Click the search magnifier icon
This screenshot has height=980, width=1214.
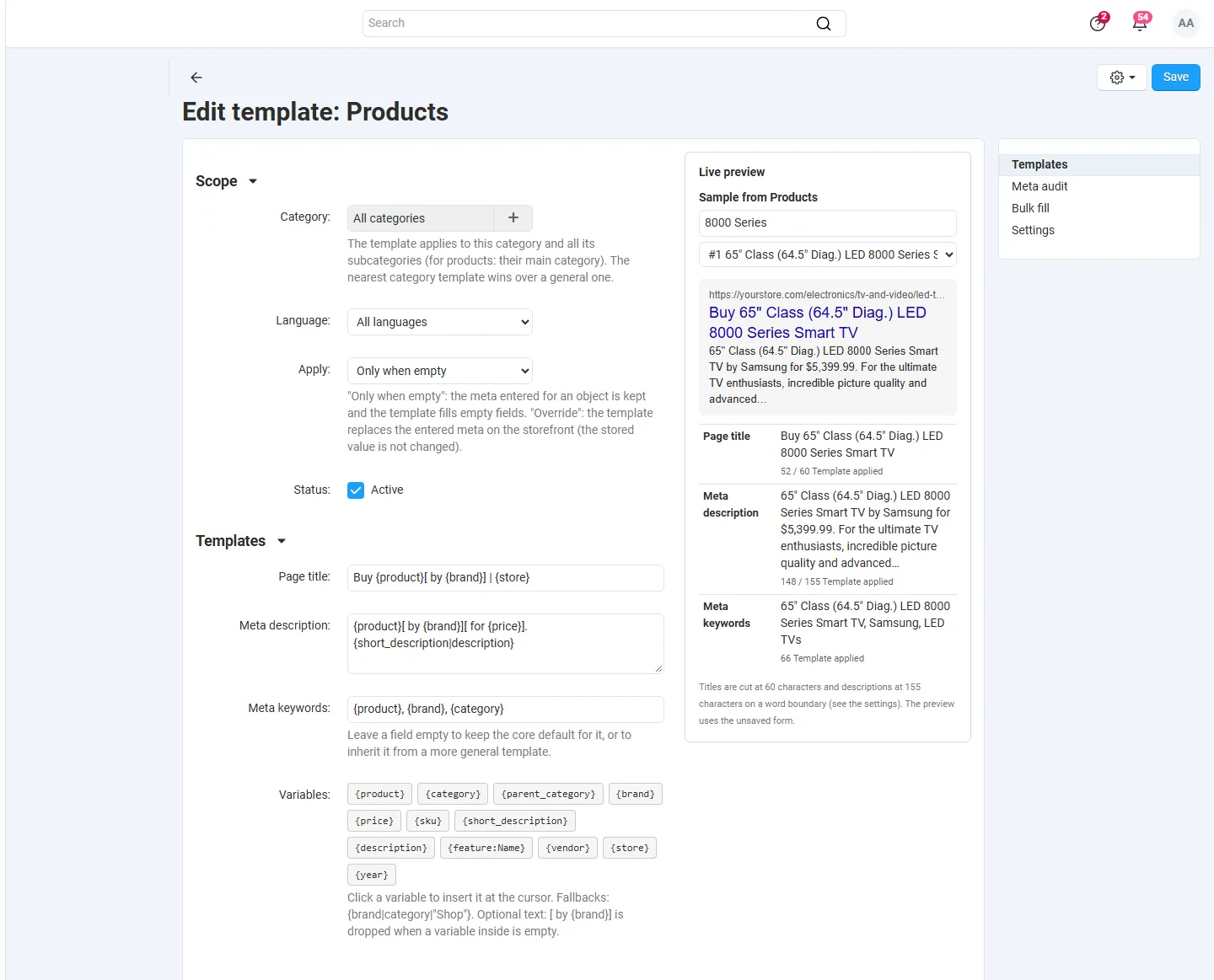(824, 24)
